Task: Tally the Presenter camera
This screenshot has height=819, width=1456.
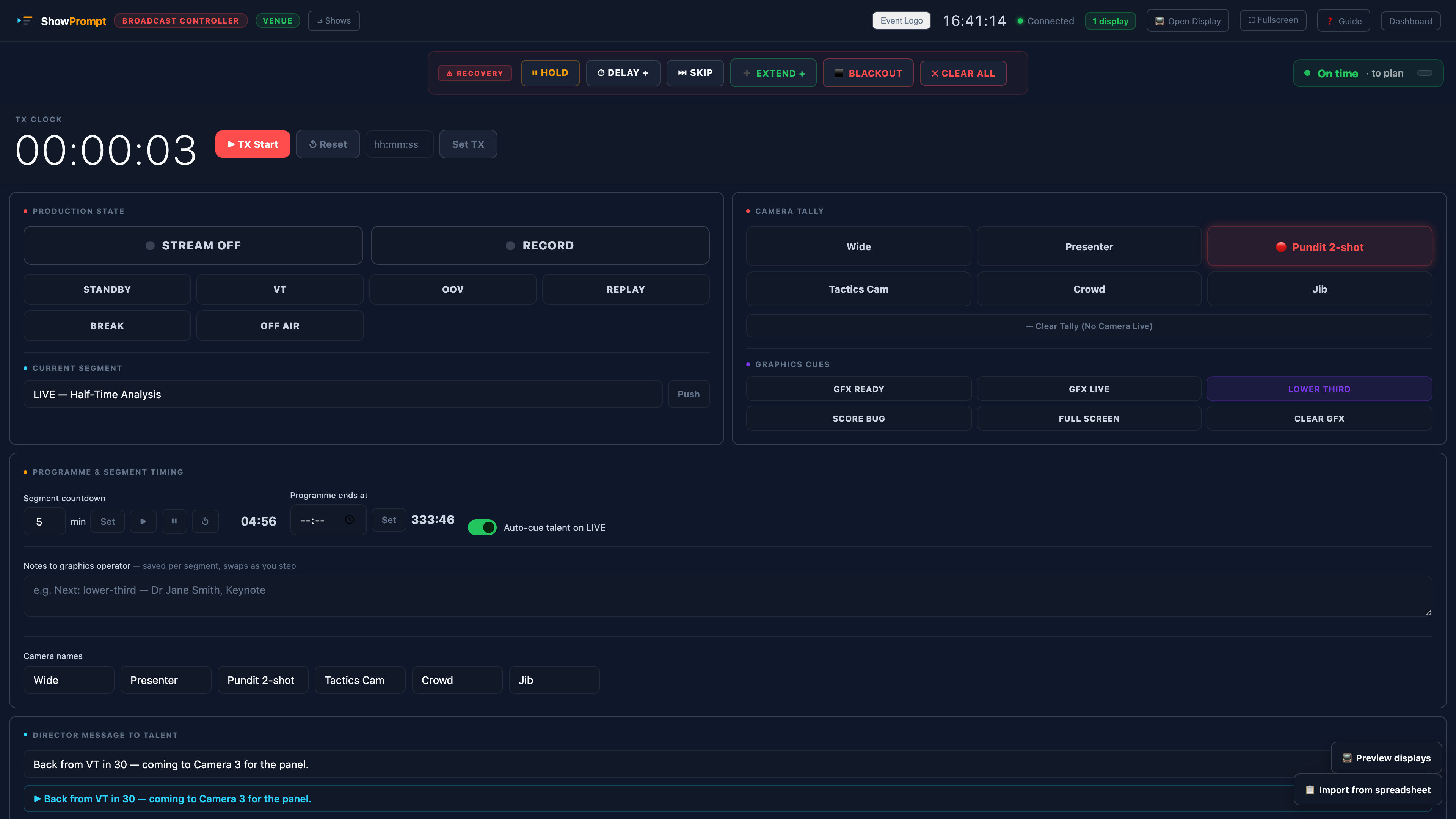Action: click(x=1089, y=246)
